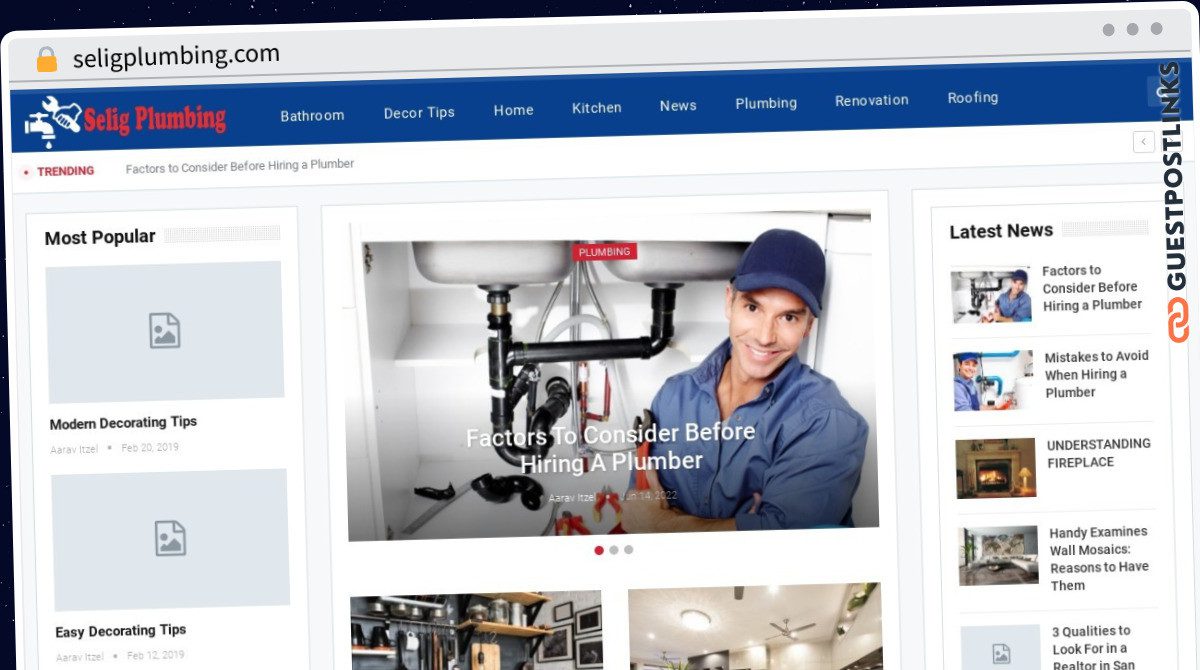
Task: Open the Modern Decorating Tips article
Action: coord(123,423)
